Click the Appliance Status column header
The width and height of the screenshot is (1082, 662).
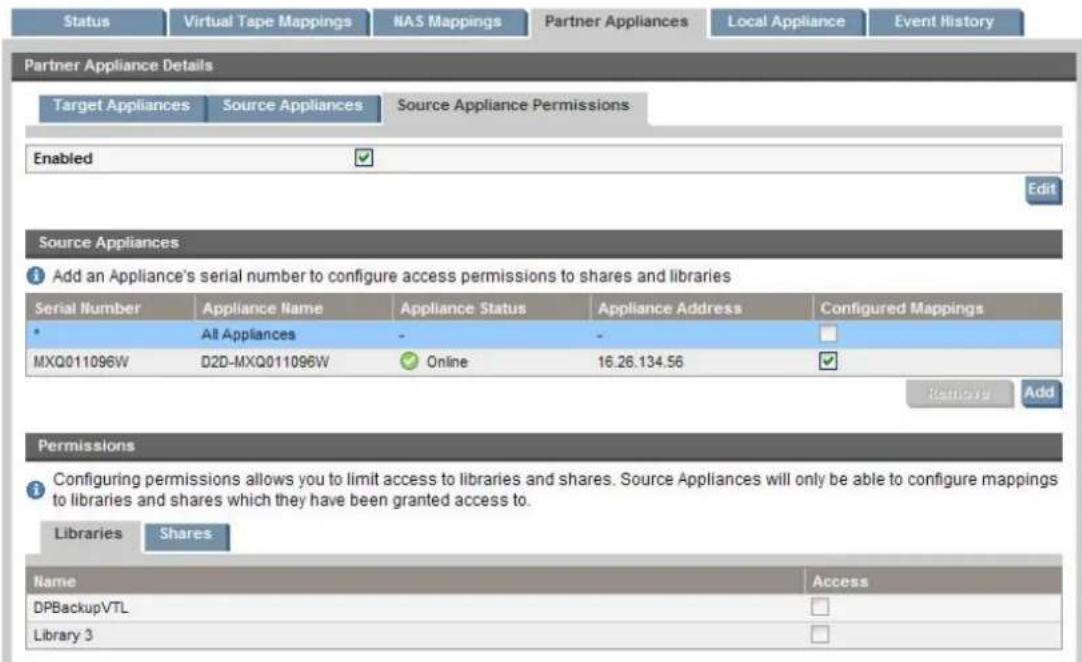(x=491, y=308)
